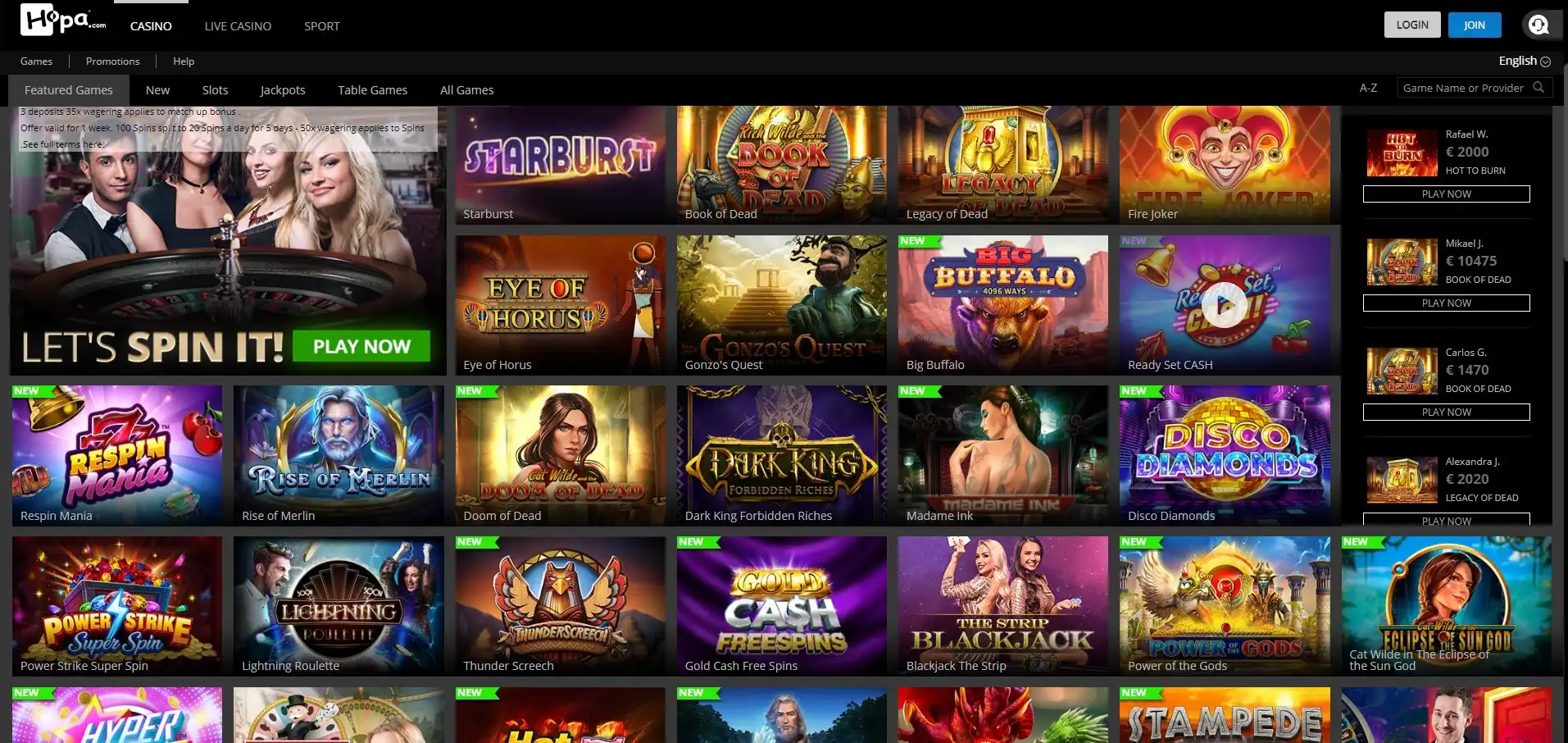Open Alexandra J.'s Legacy of Dead thumbnail
Viewport: 1568px width, 743px height.
pos(1402,480)
